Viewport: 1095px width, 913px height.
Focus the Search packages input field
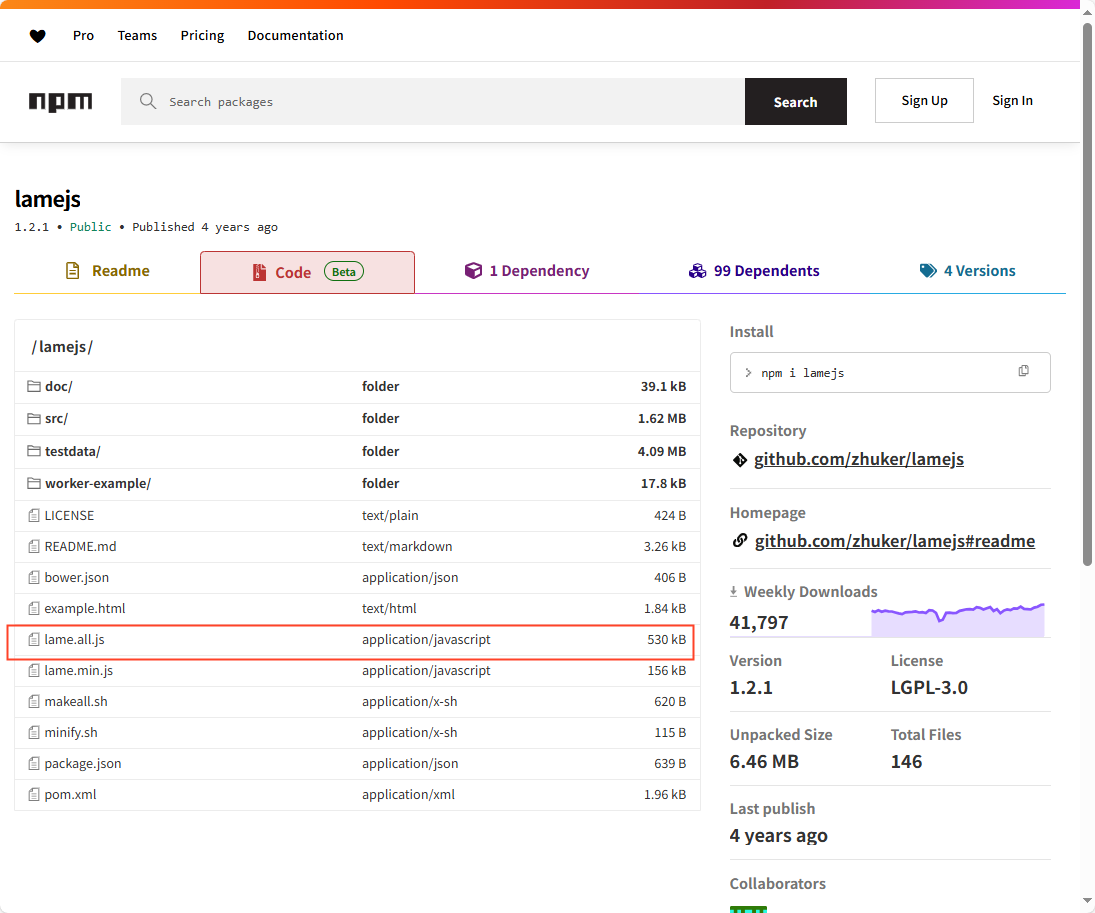[x=433, y=102]
